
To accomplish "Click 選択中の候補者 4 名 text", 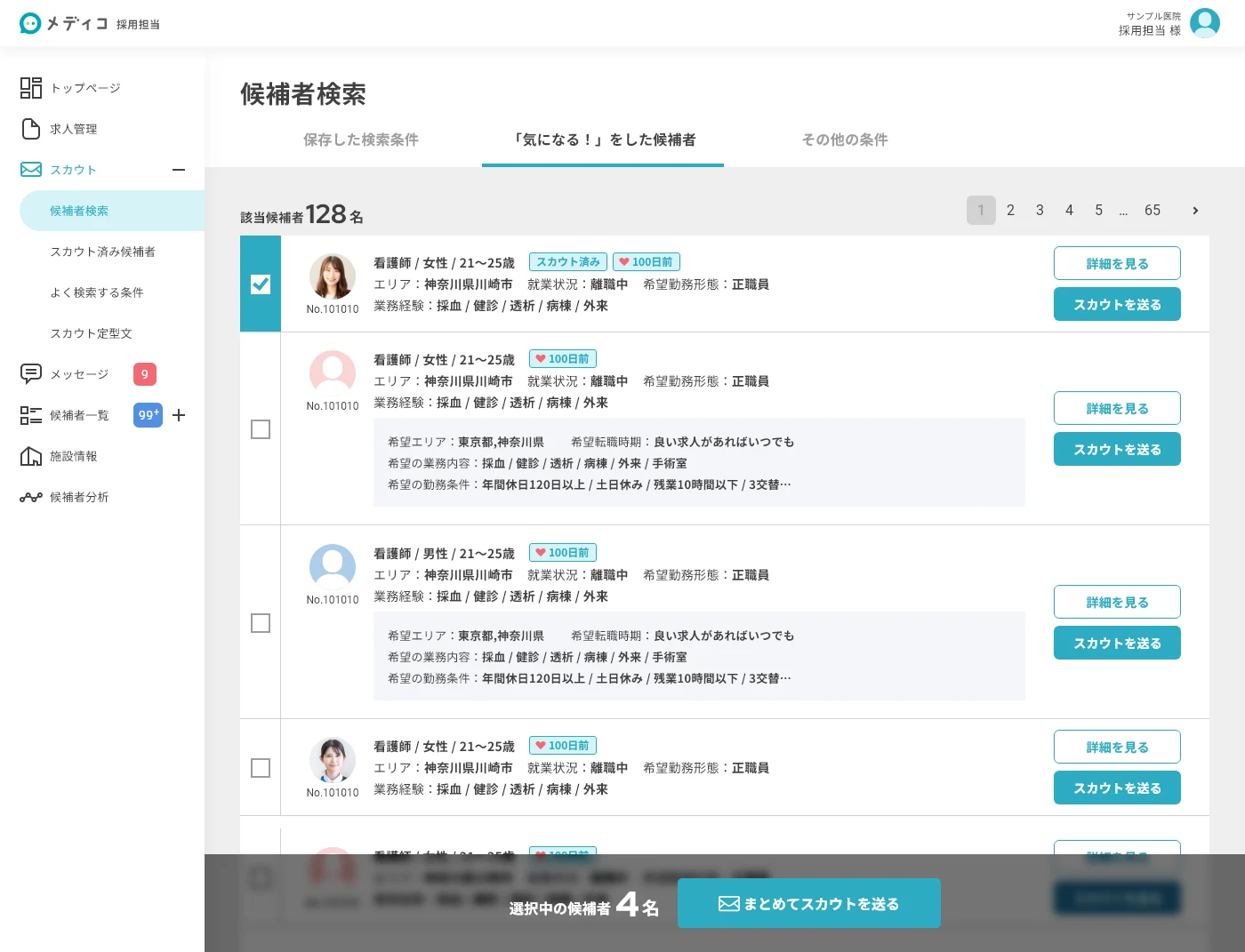I will coord(583,905).
